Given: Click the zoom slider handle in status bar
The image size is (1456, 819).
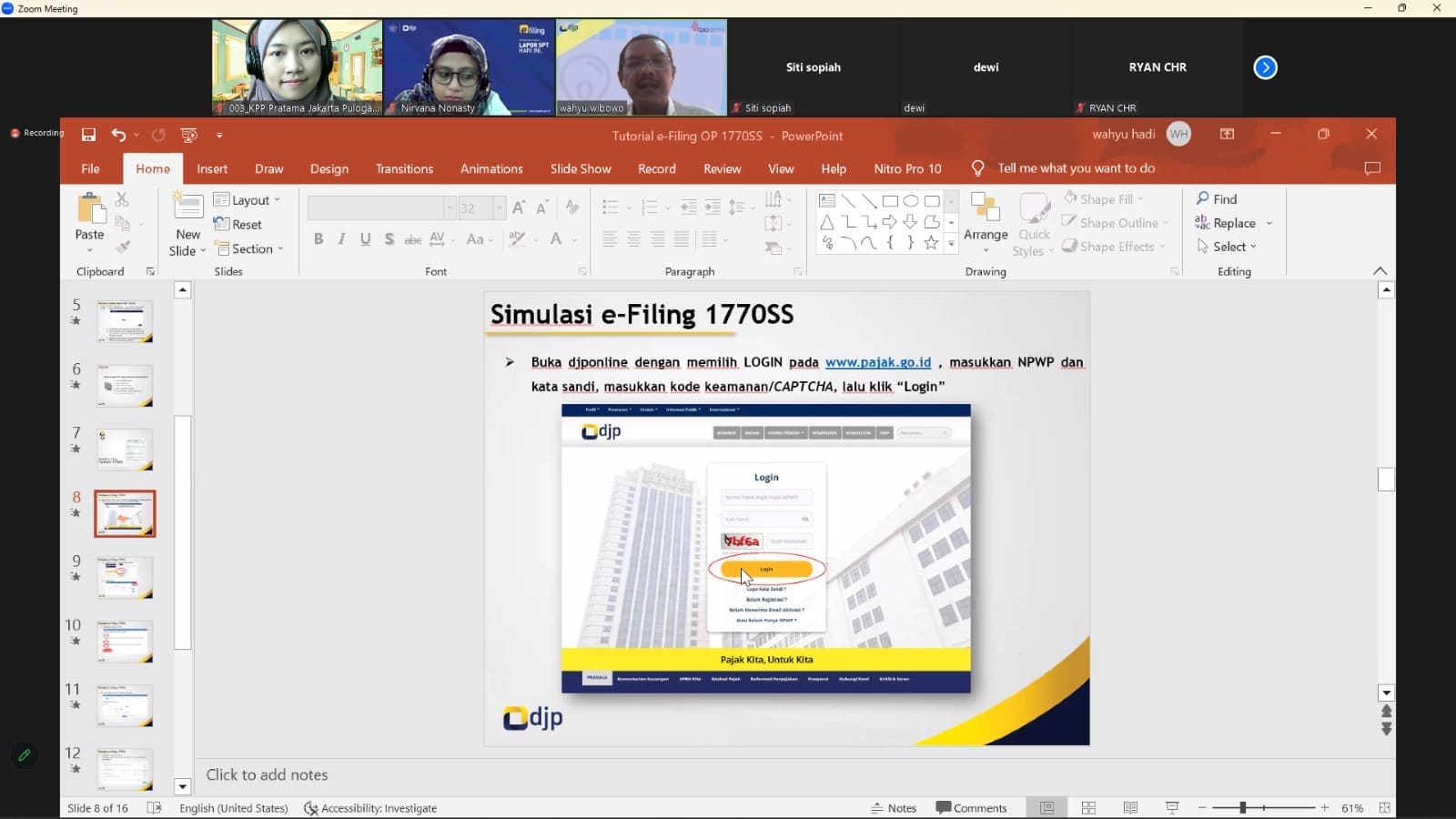Looking at the screenshot, I should 1242,808.
